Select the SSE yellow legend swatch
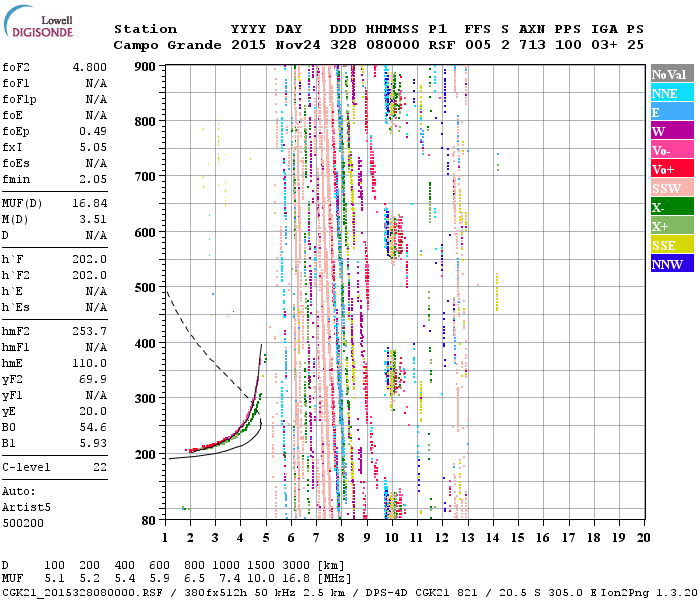700x600 pixels. coord(672,245)
